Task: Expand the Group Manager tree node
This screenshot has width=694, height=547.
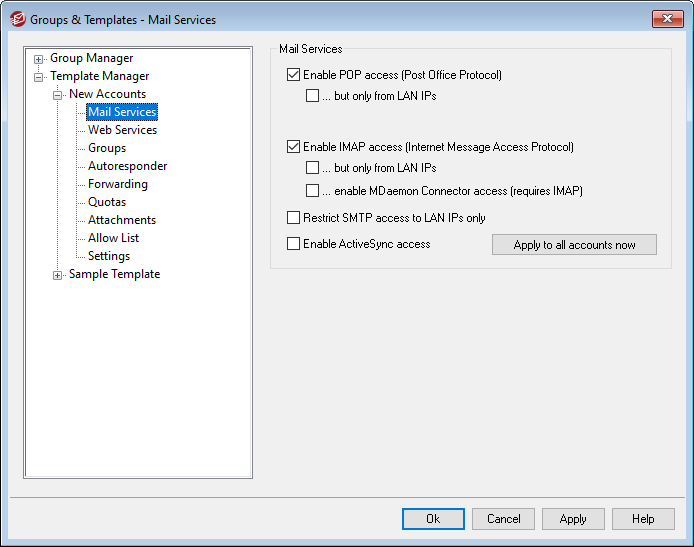Action: 39,59
